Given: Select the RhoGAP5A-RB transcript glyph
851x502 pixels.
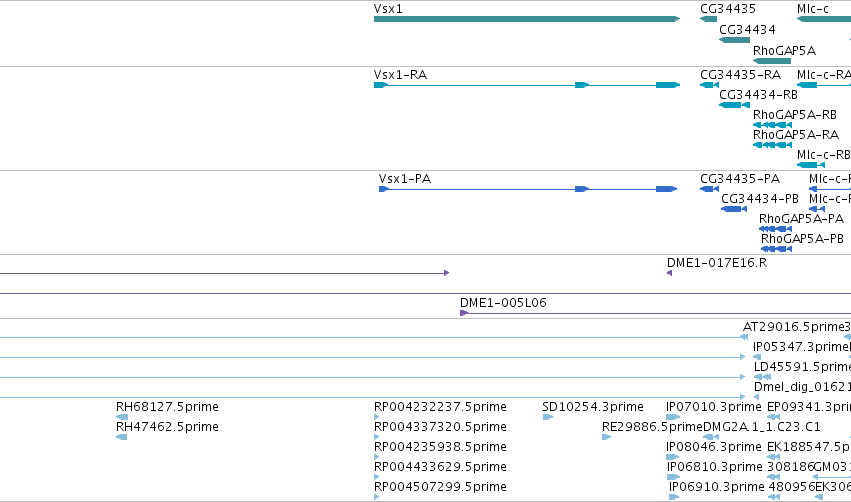Looking at the screenshot, I should click(x=772, y=125).
